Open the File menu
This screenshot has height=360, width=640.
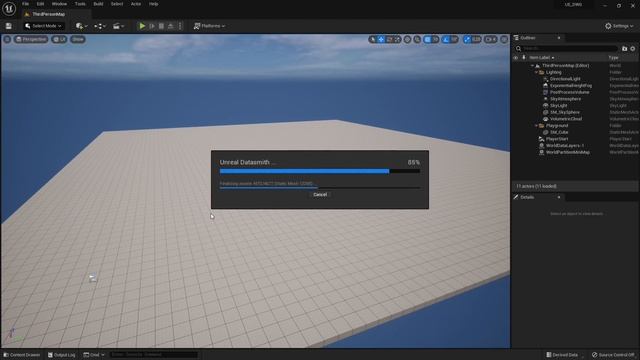[25, 4]
